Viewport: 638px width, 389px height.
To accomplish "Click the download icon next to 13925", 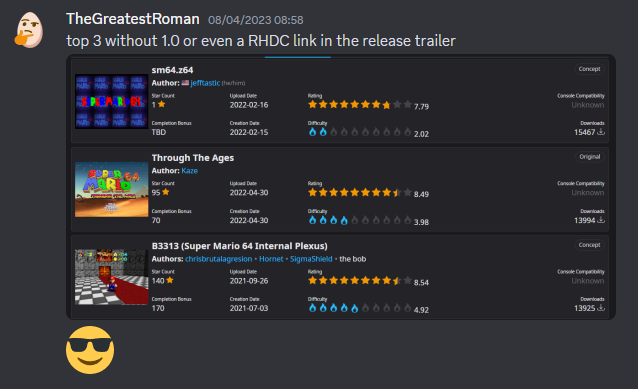I will coord(601,308).
